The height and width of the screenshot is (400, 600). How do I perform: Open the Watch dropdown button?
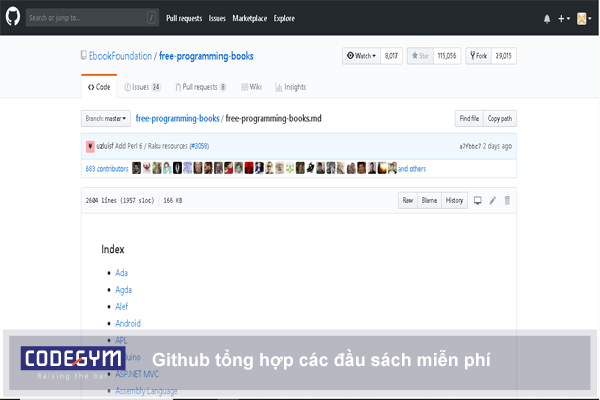(361, 56)
